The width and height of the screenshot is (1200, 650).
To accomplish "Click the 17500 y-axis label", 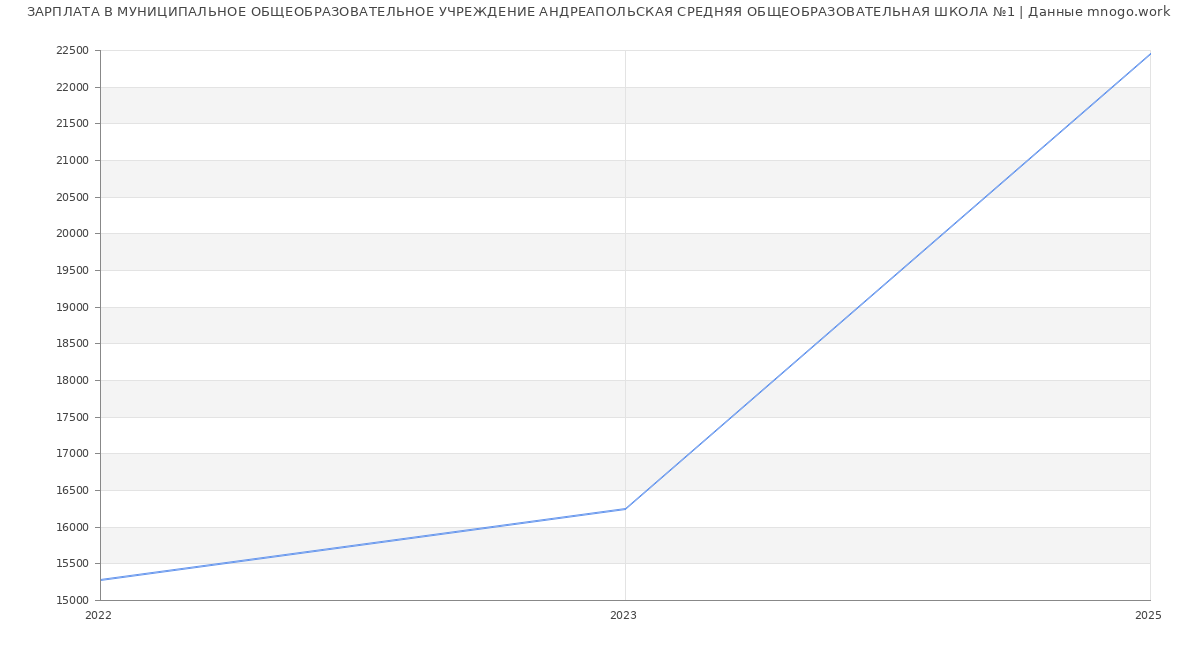I will (73, 417).
